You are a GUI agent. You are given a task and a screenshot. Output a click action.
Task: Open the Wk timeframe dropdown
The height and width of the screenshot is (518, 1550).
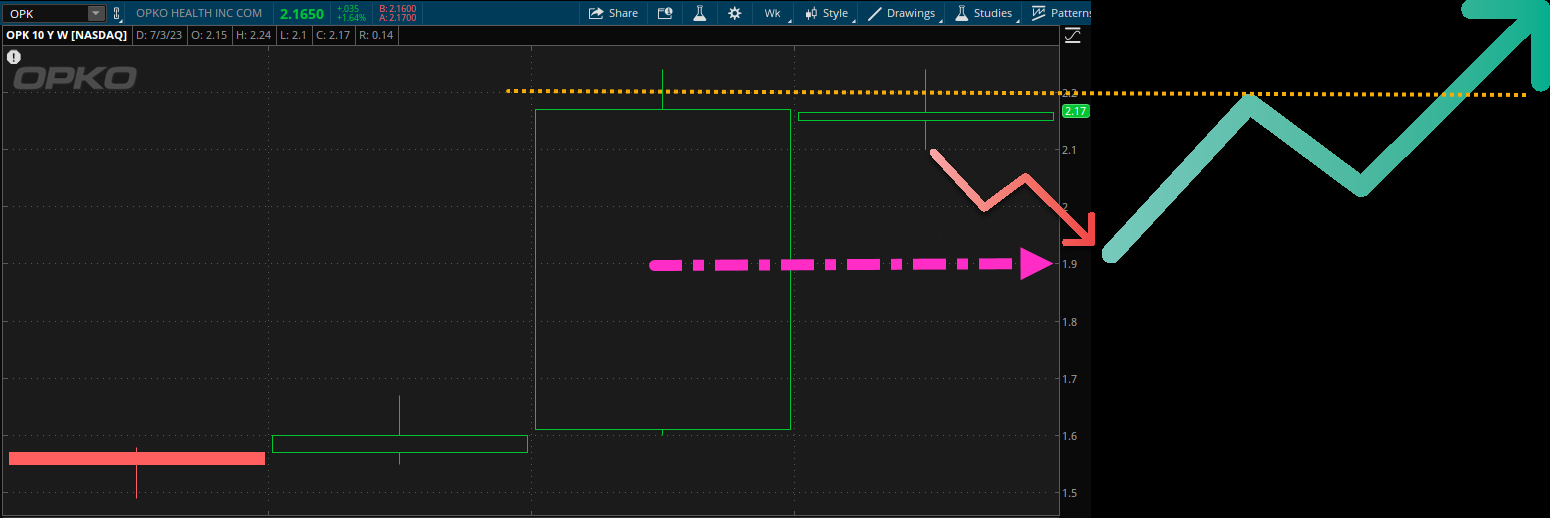coord(774,14)
